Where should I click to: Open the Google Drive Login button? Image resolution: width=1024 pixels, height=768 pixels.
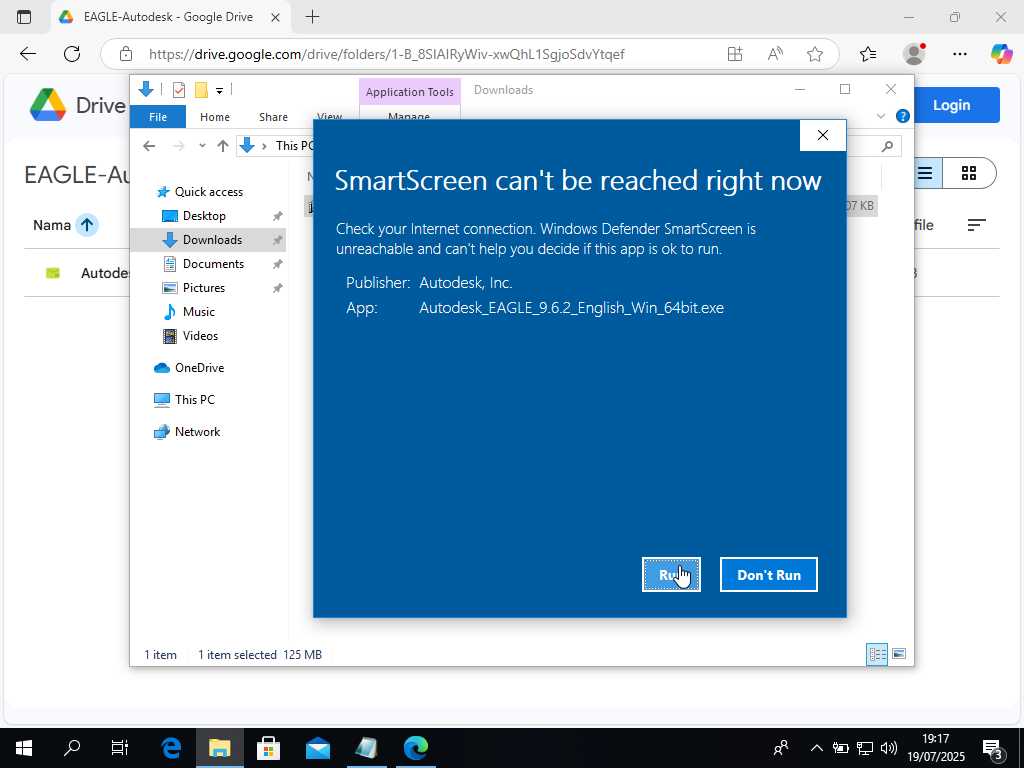click(x=950, y=105)
